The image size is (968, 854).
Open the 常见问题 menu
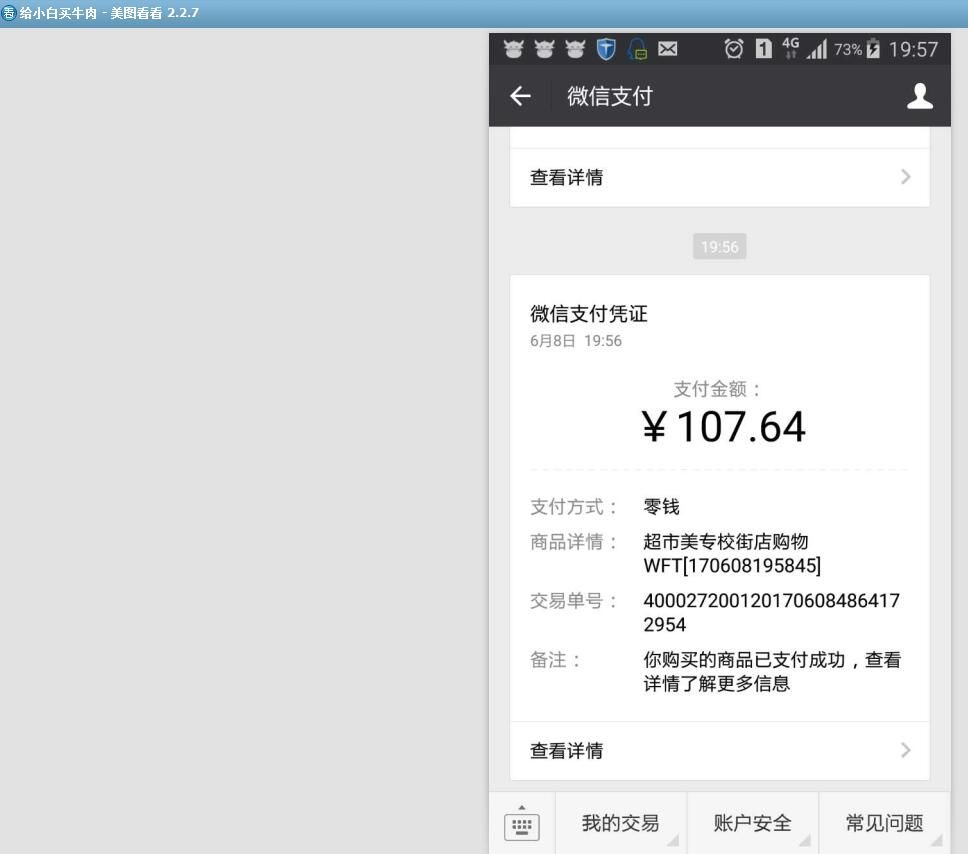point(884,823)
